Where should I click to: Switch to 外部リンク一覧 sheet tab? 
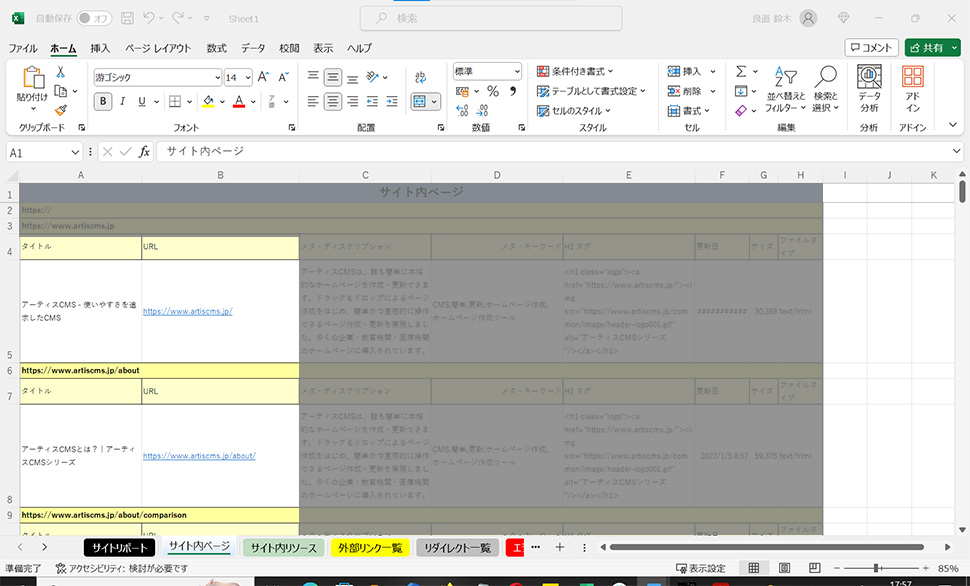pos(370,548)
